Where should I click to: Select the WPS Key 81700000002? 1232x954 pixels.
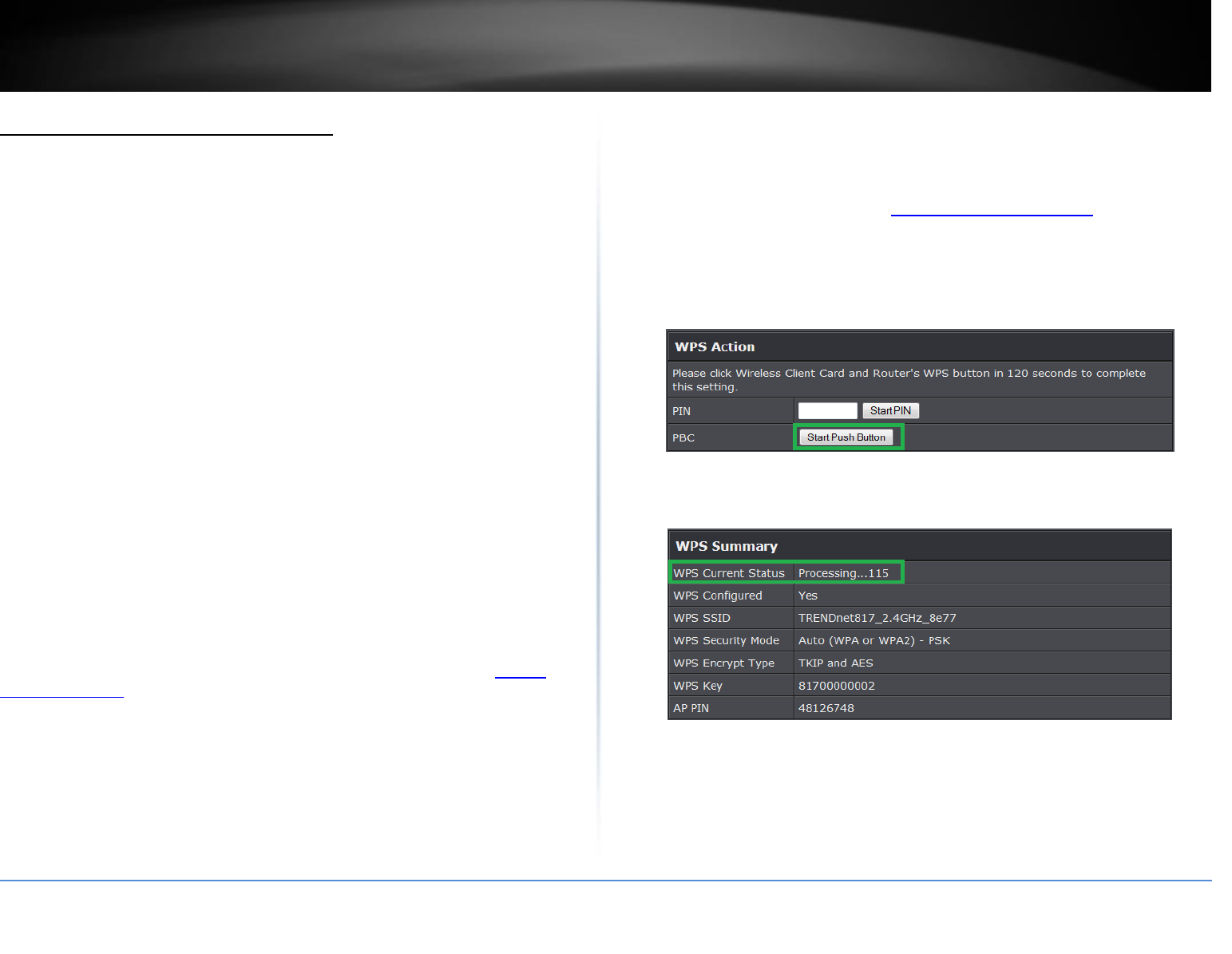click(837, 686)
